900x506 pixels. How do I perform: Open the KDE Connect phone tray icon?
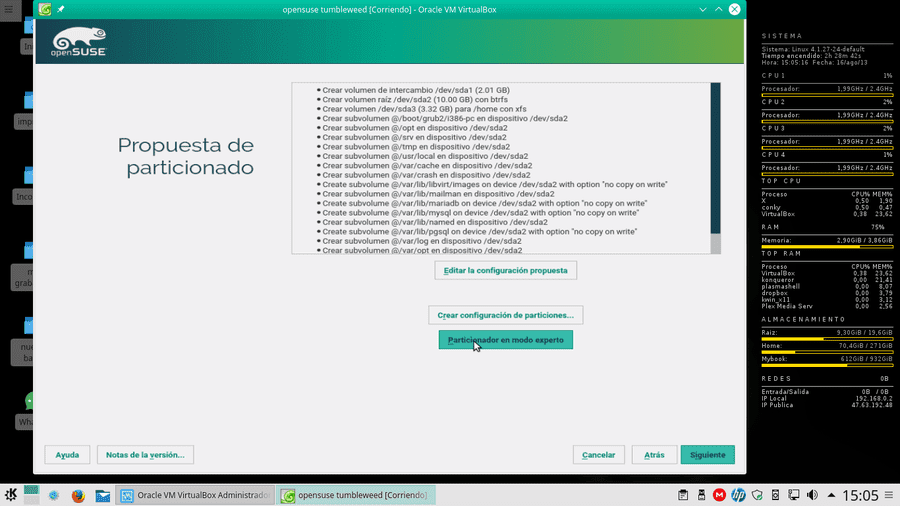point(775,495)
